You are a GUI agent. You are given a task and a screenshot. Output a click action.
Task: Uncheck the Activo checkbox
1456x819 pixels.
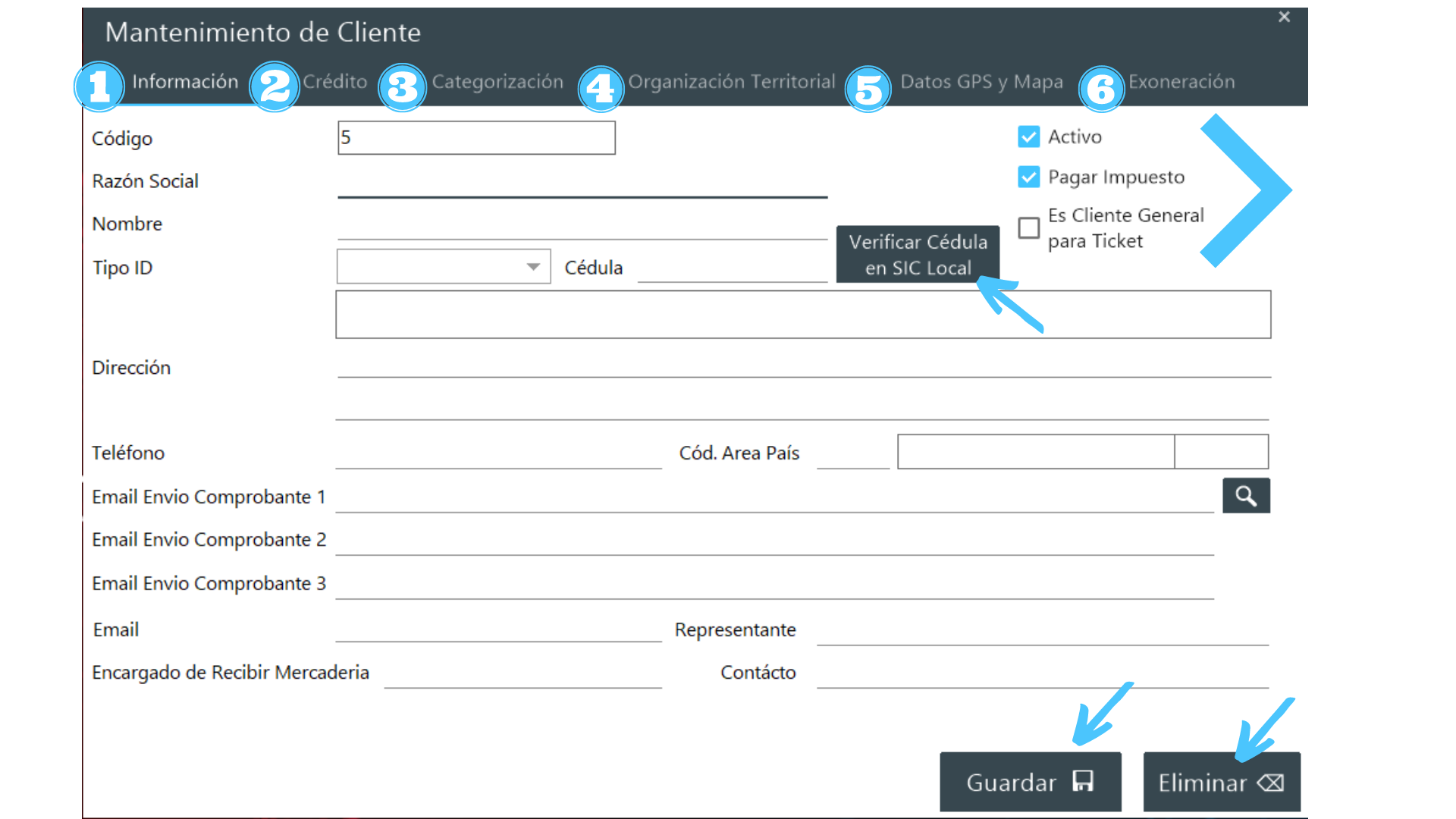(x=1028, y=137)
